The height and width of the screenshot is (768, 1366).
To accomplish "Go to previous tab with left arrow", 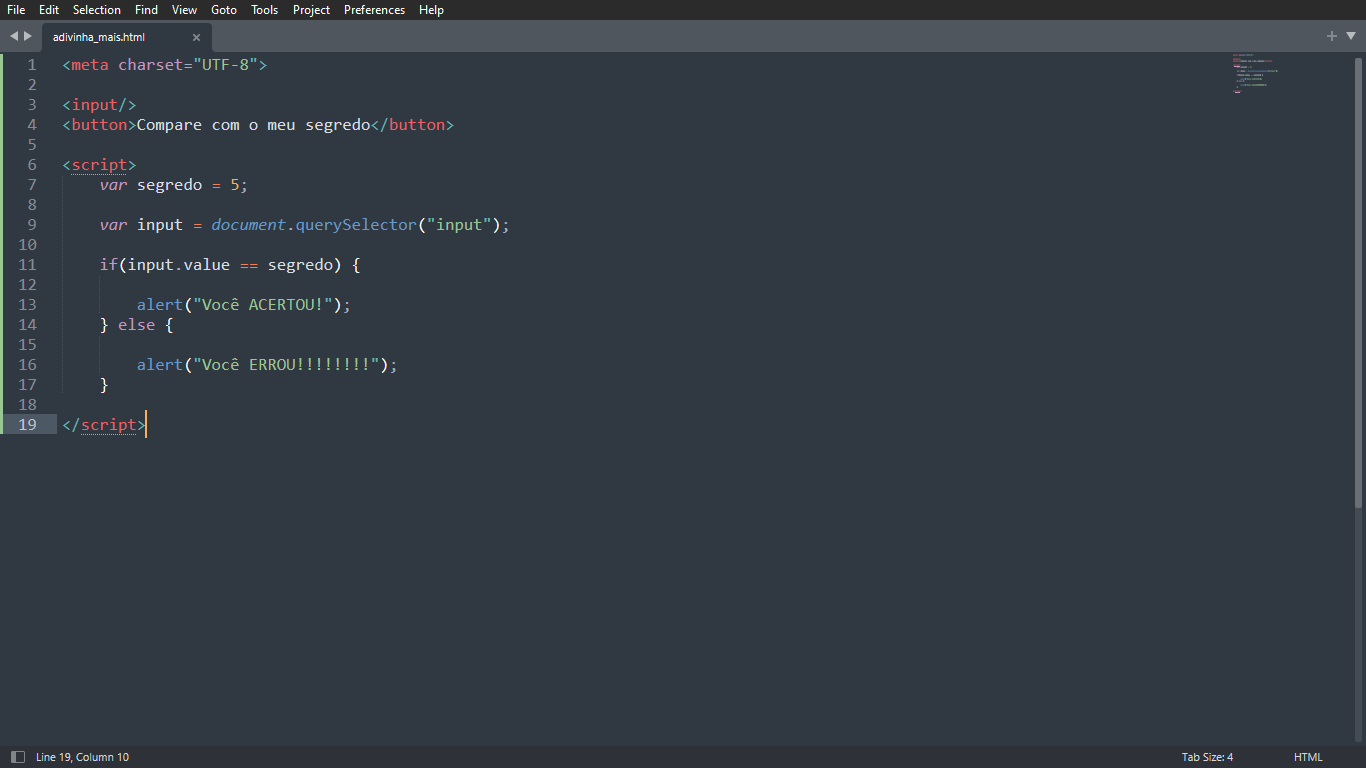I will click(x=14, y=36).
